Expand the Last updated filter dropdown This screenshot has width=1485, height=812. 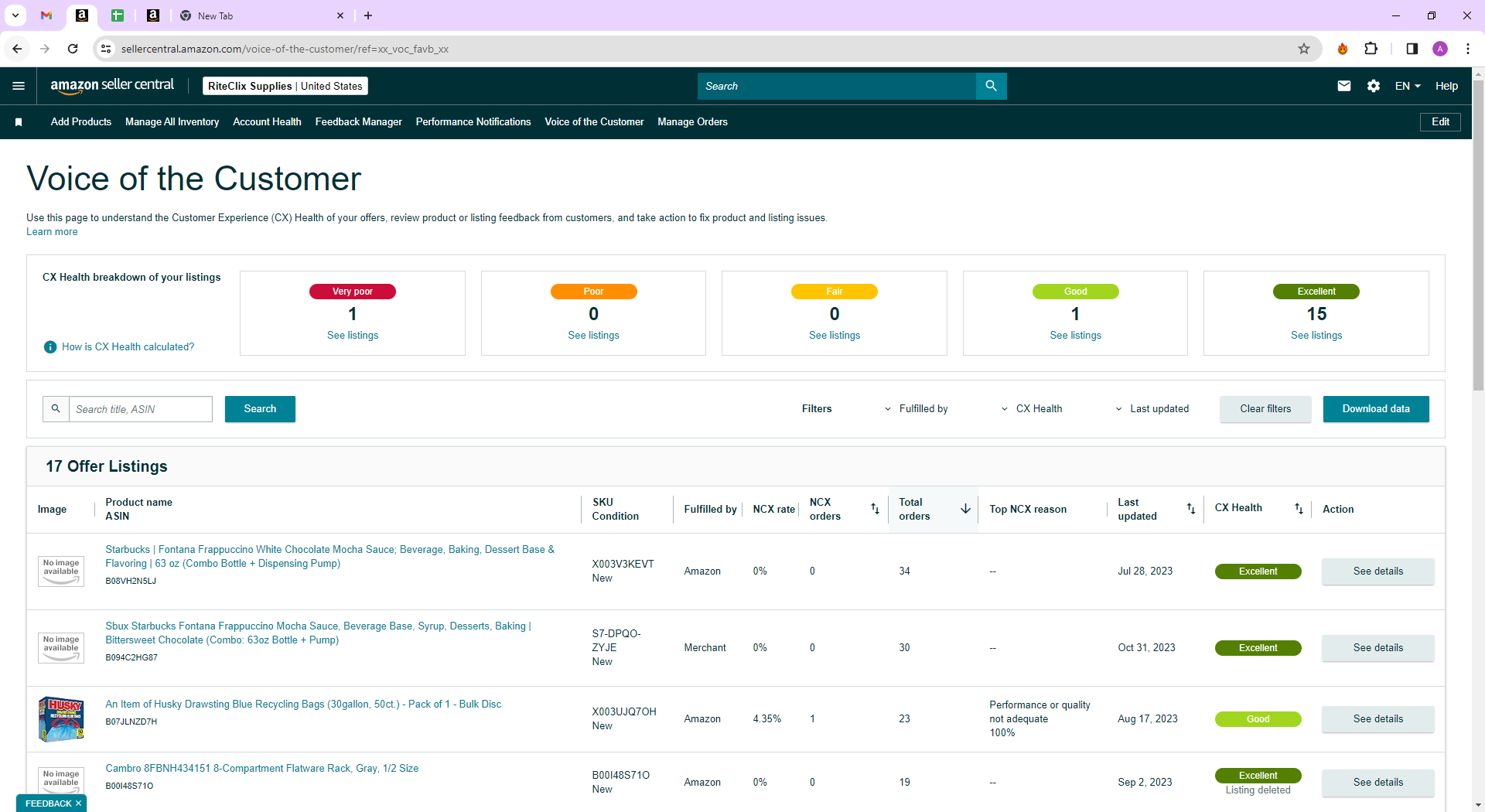coord(1152,409)
